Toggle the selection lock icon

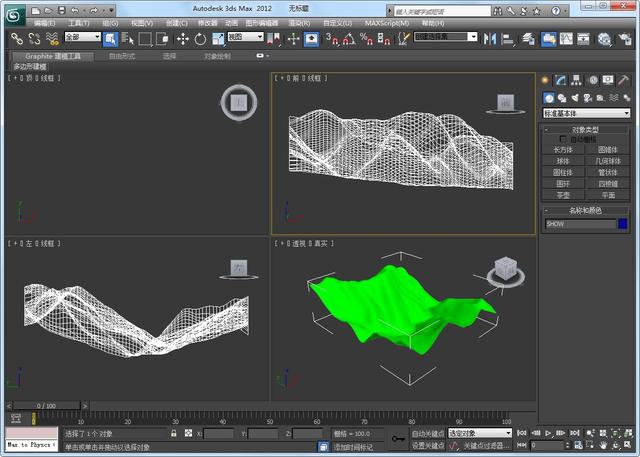tap(174, 433)
